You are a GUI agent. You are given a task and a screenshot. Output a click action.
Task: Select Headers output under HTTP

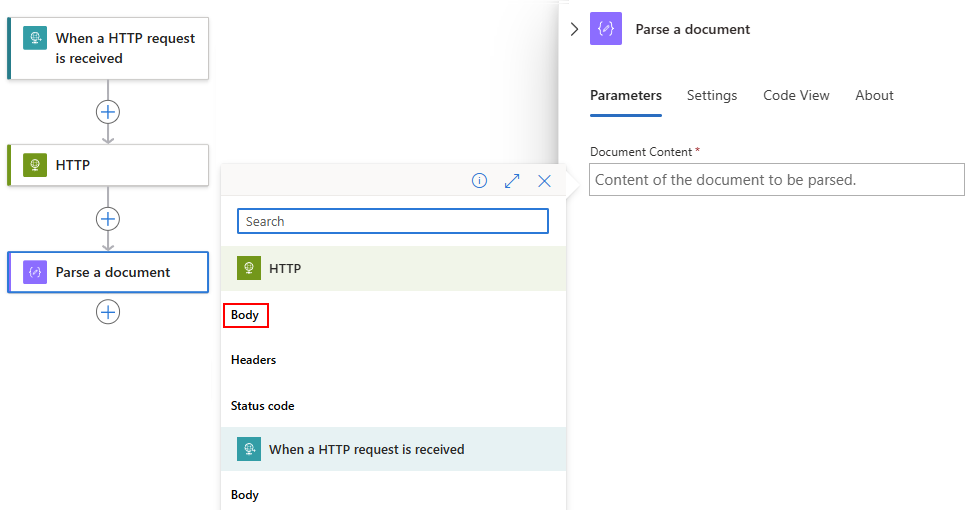[x=253, y=360]
